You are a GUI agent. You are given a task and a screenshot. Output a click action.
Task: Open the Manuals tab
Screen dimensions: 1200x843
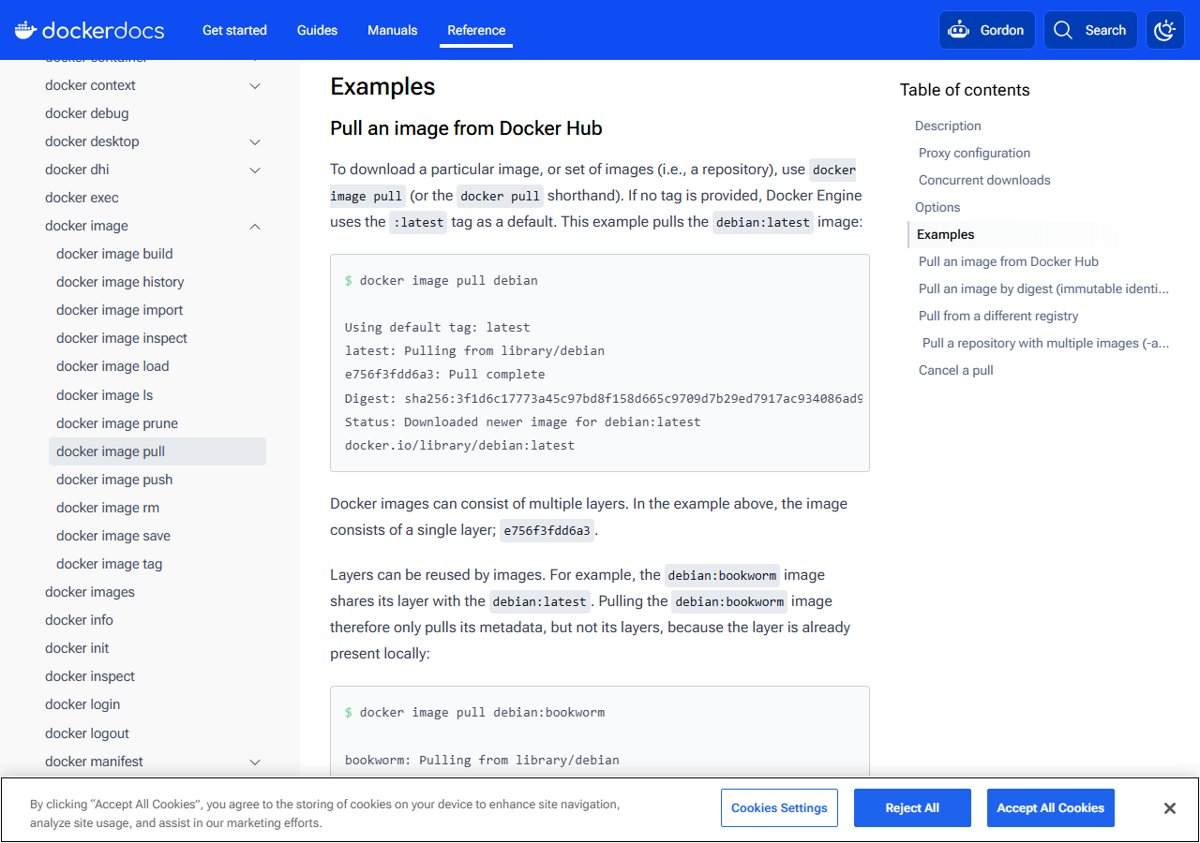(392, 30)
